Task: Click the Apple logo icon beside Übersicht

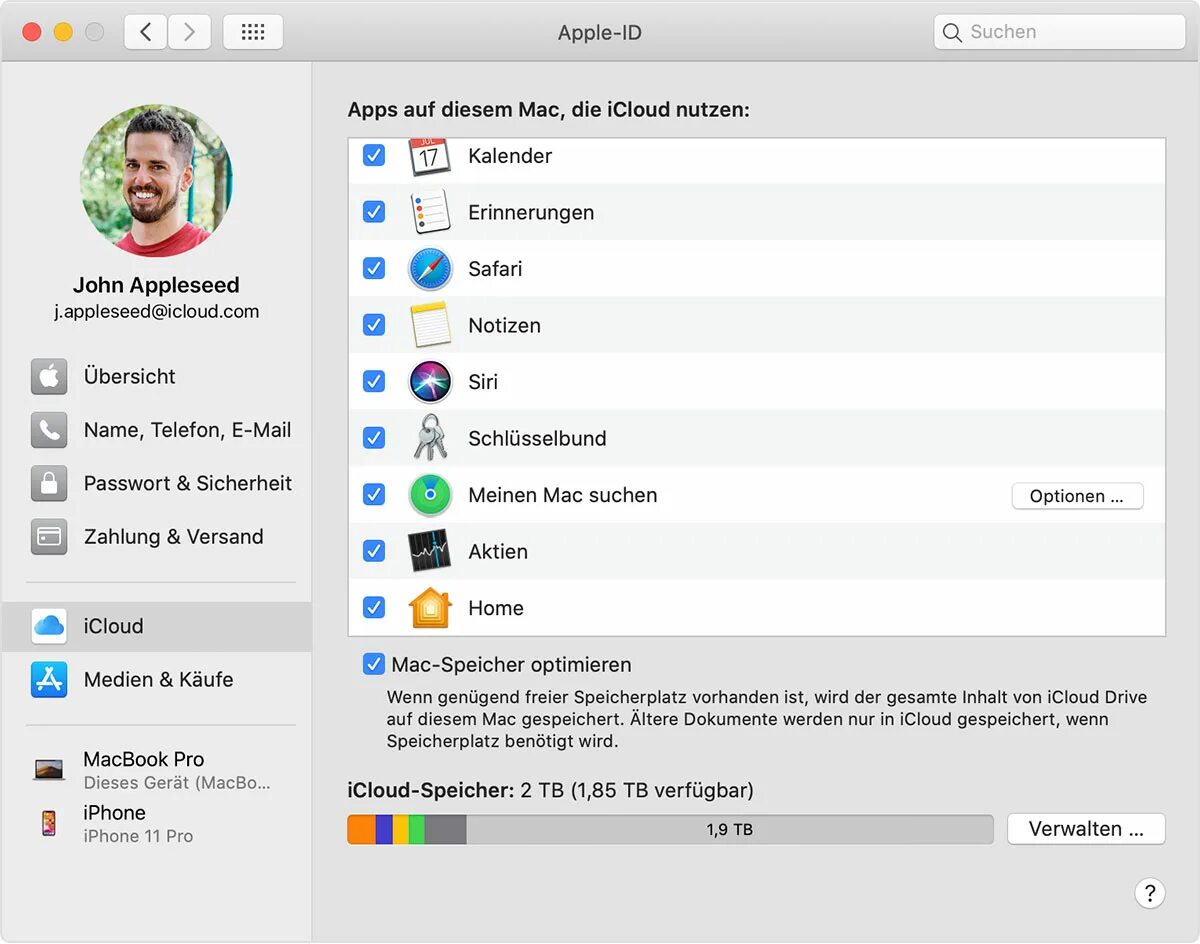Action: click(49, 377)
